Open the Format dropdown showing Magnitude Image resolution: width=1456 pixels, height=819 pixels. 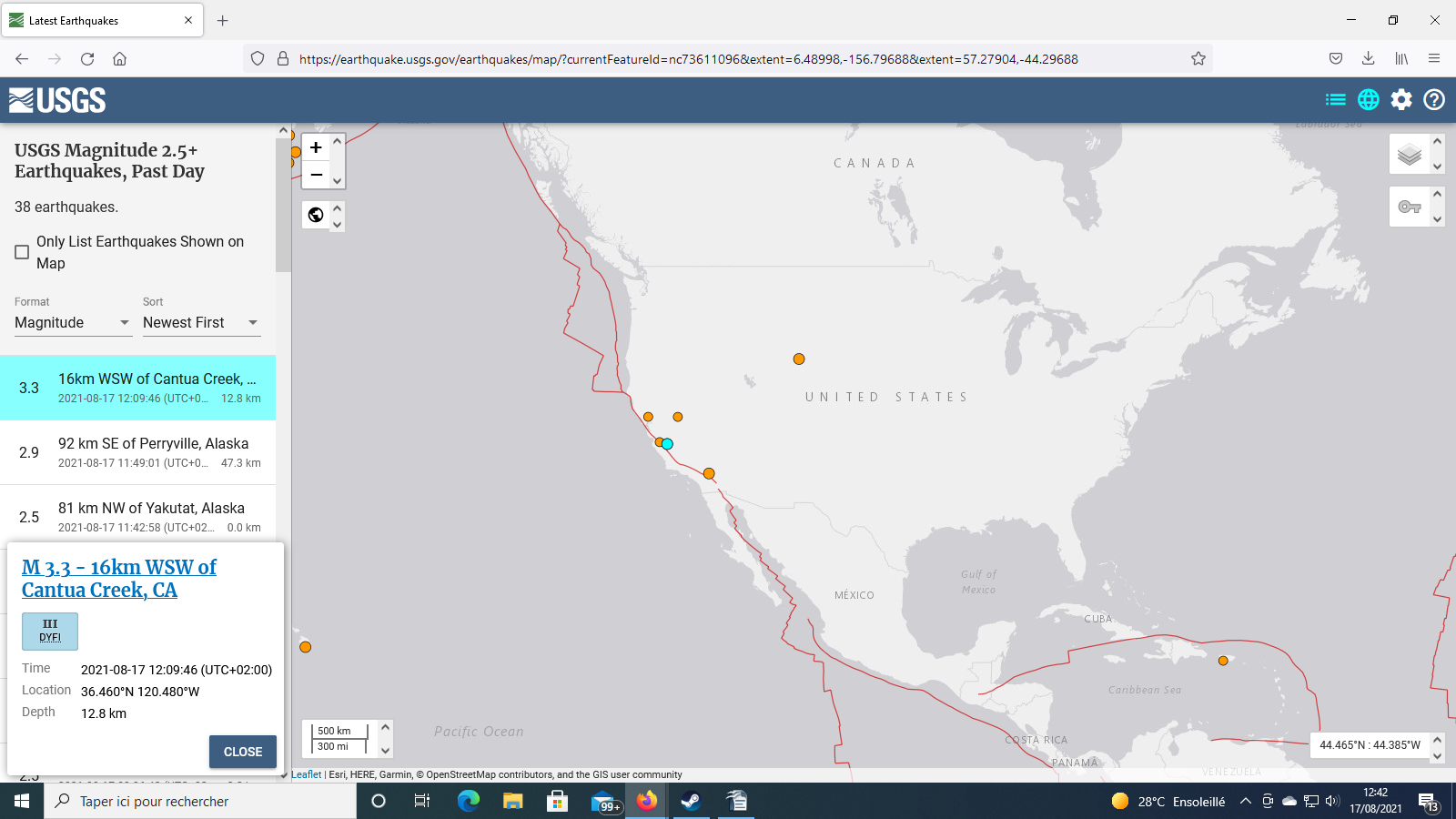pos(73,323)
